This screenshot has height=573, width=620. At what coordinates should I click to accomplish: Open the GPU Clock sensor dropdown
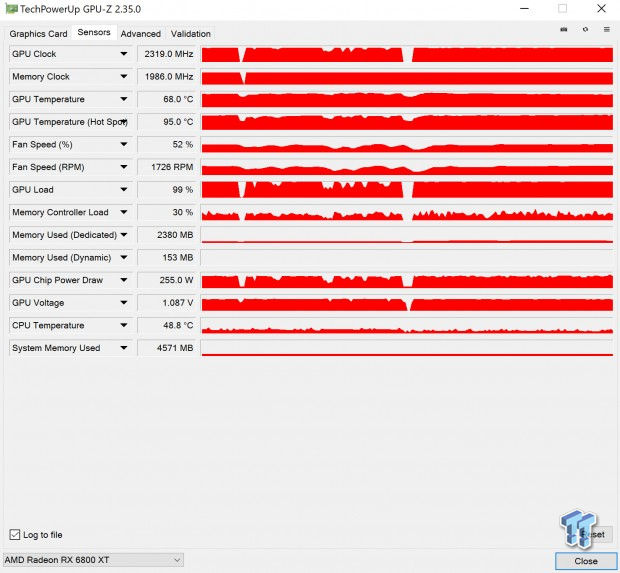coord(124,54)
